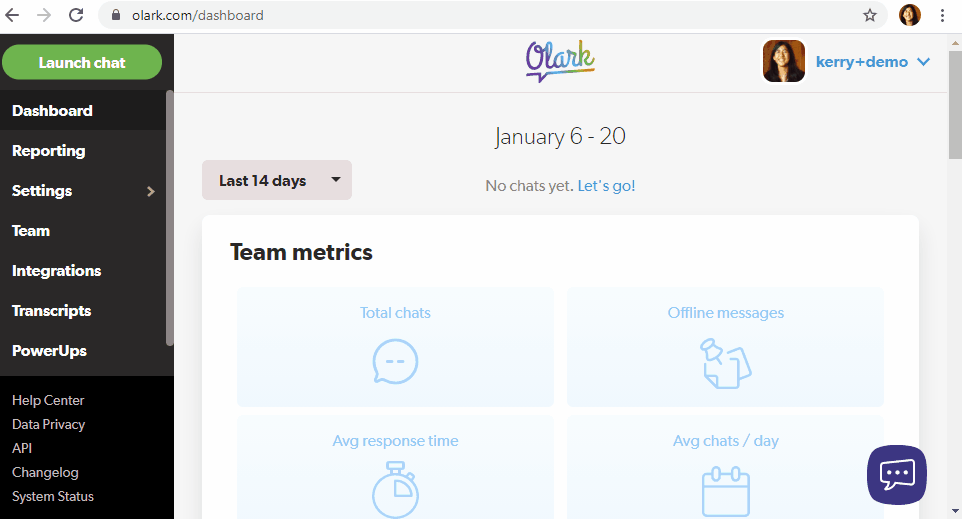Select Integrations in the sidebar
This screenshot has height=519, width=962.
coord(56,271)
